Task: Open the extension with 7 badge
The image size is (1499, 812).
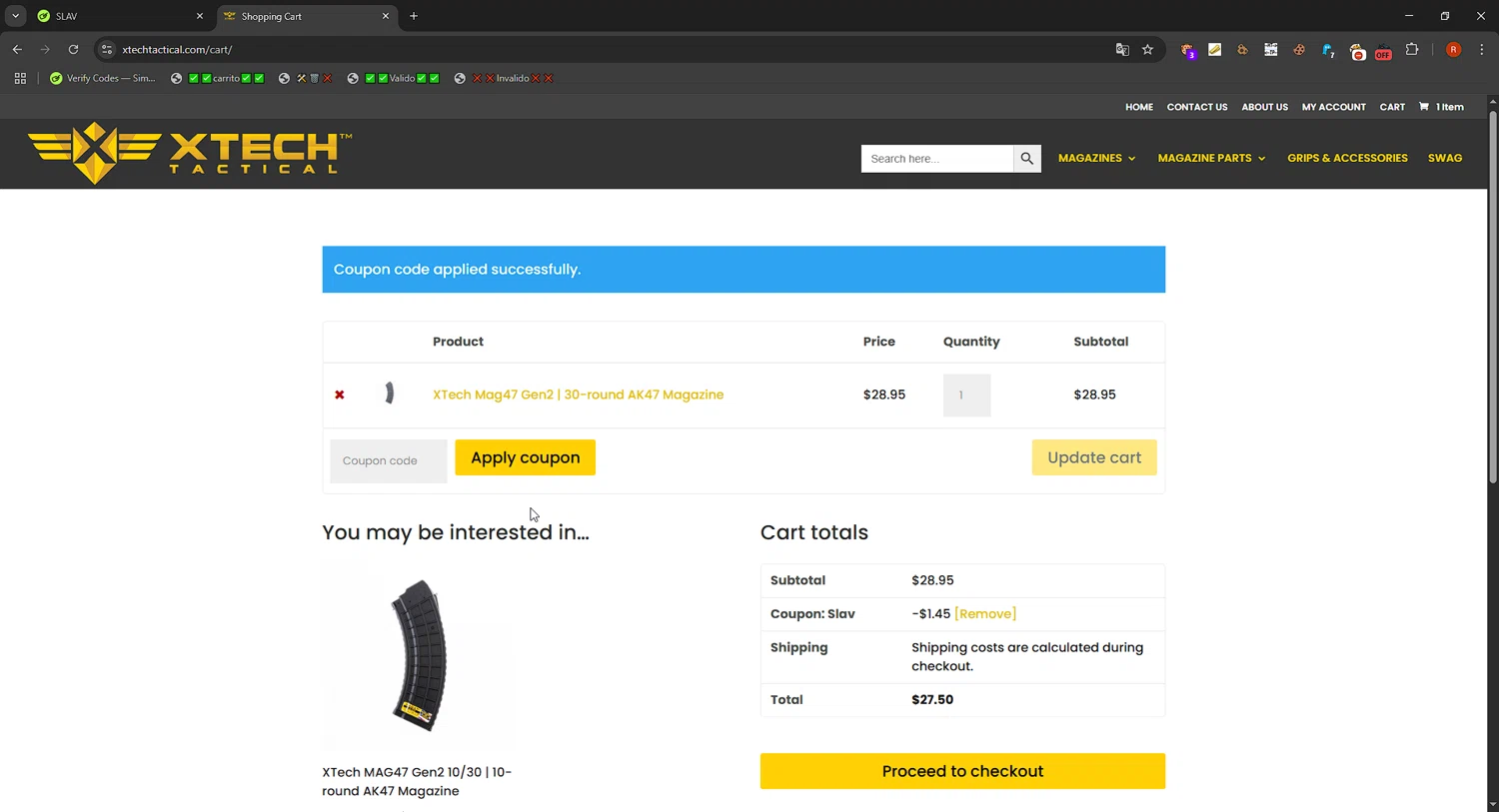Action: (1328, 50)
